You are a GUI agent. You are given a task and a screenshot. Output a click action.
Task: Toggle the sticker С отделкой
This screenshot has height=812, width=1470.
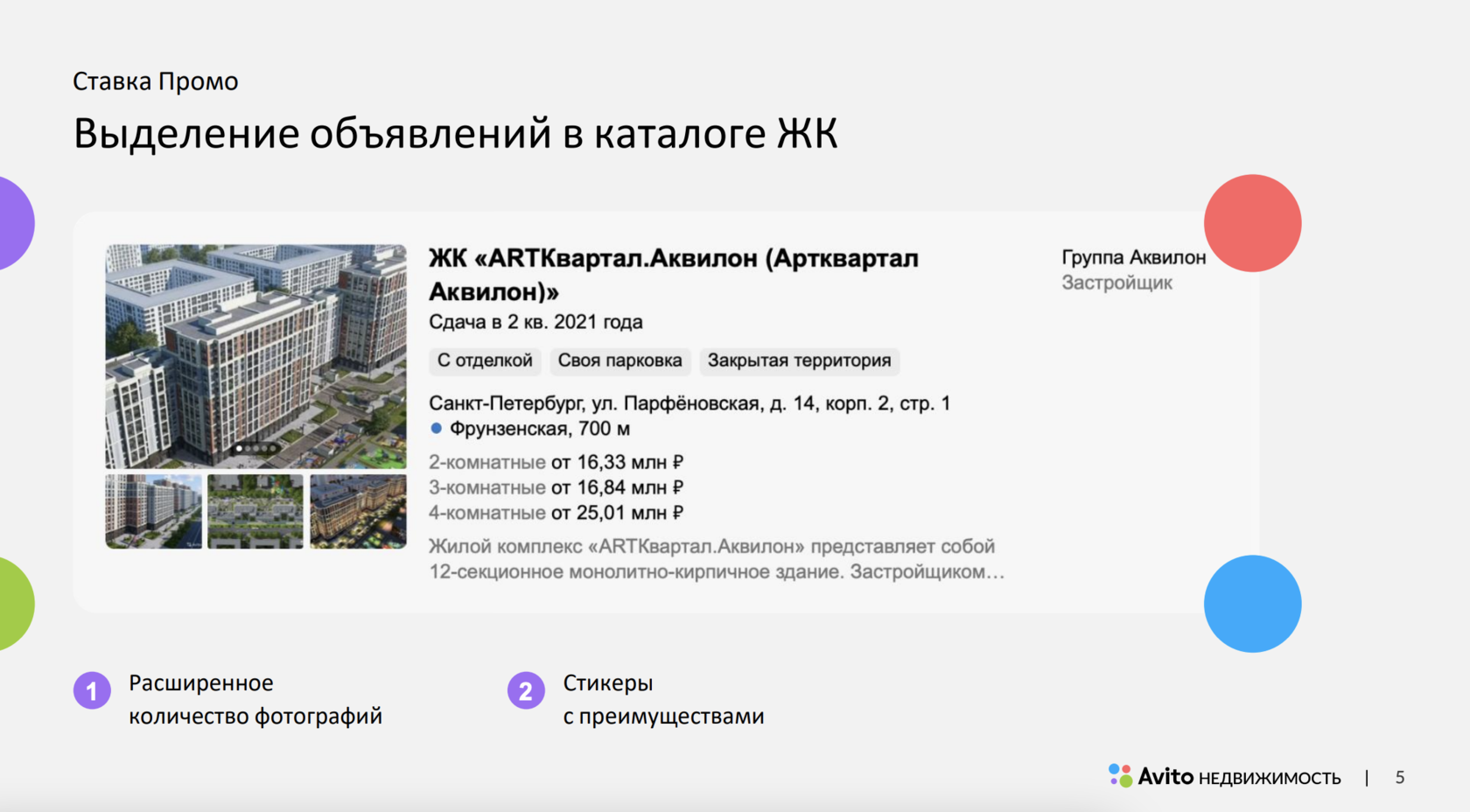[485, 360]
